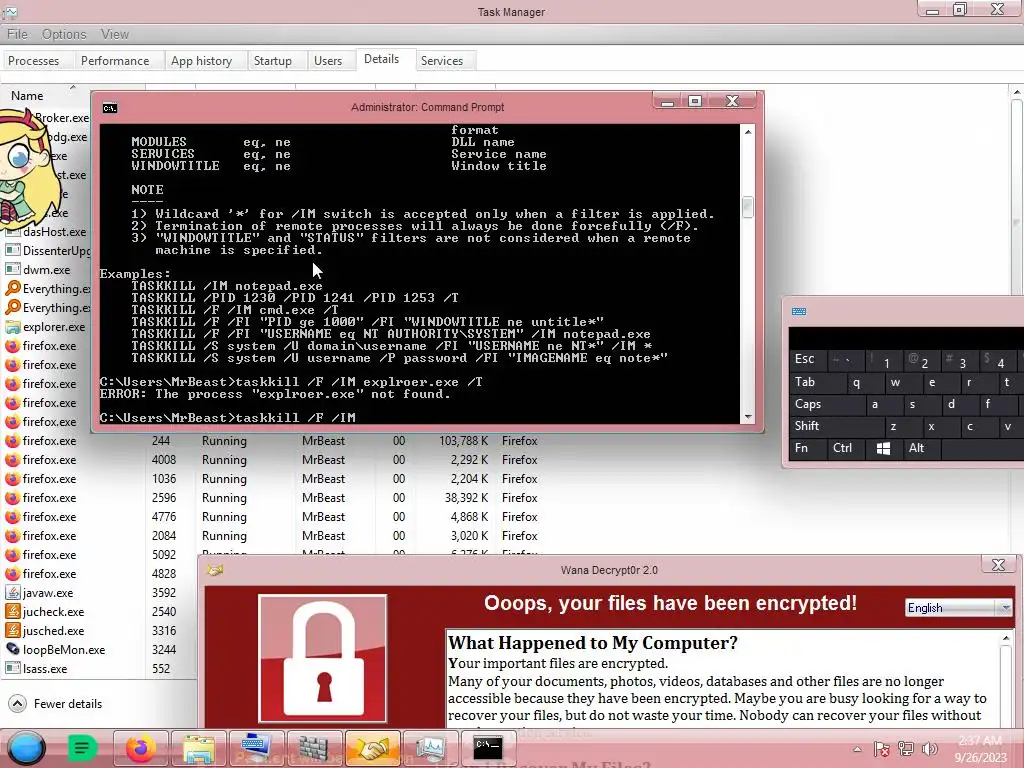This screenshot has width=1024, height=768.
Task: Click the Wana Decrypt0r title bar icon
Action: point(215,570)
